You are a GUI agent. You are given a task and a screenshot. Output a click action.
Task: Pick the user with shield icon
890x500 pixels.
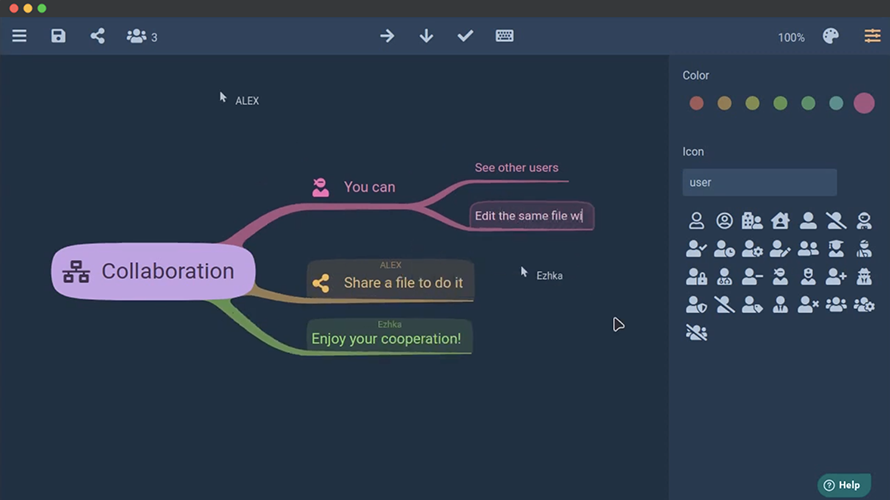click(696, 305)
